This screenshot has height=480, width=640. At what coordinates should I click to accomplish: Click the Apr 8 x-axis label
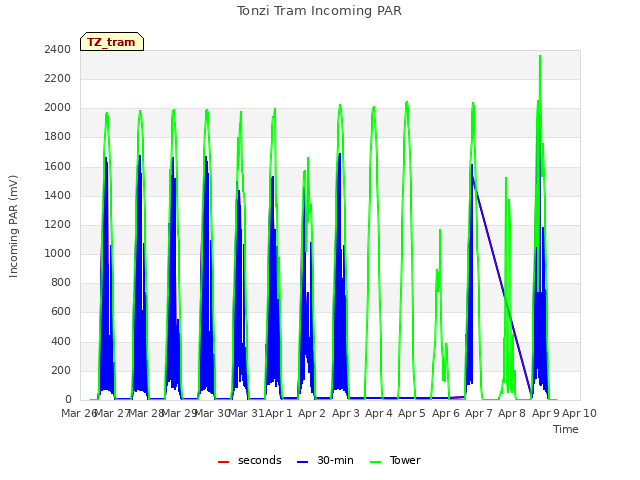[x=512, y=413]
